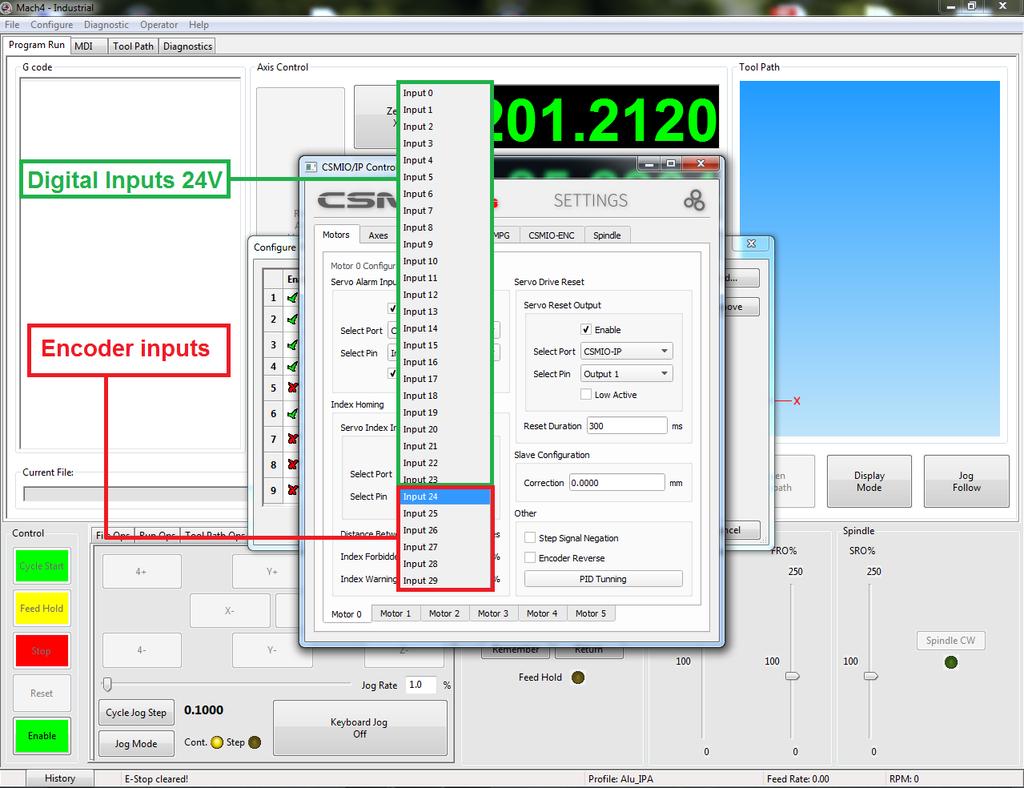Image resolution: width=1024 pixels, height=788 pixels.
Task: Select Input 7 from the pin list
Action: pos(445,211)
